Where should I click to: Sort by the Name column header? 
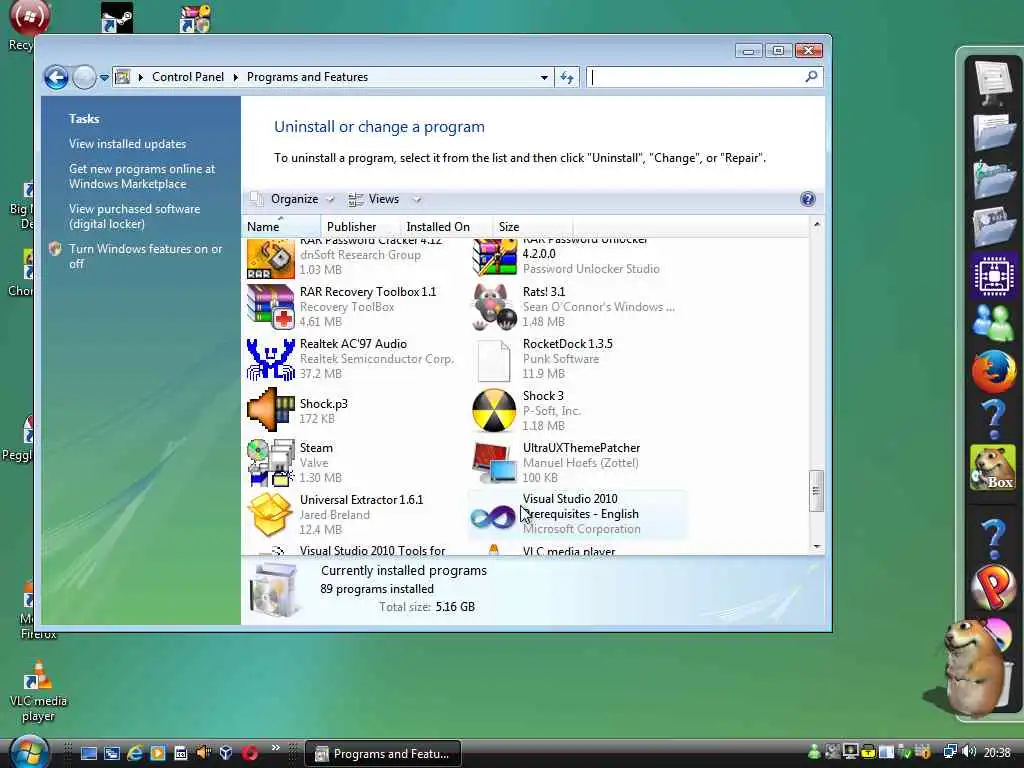[x=281, y=227]
